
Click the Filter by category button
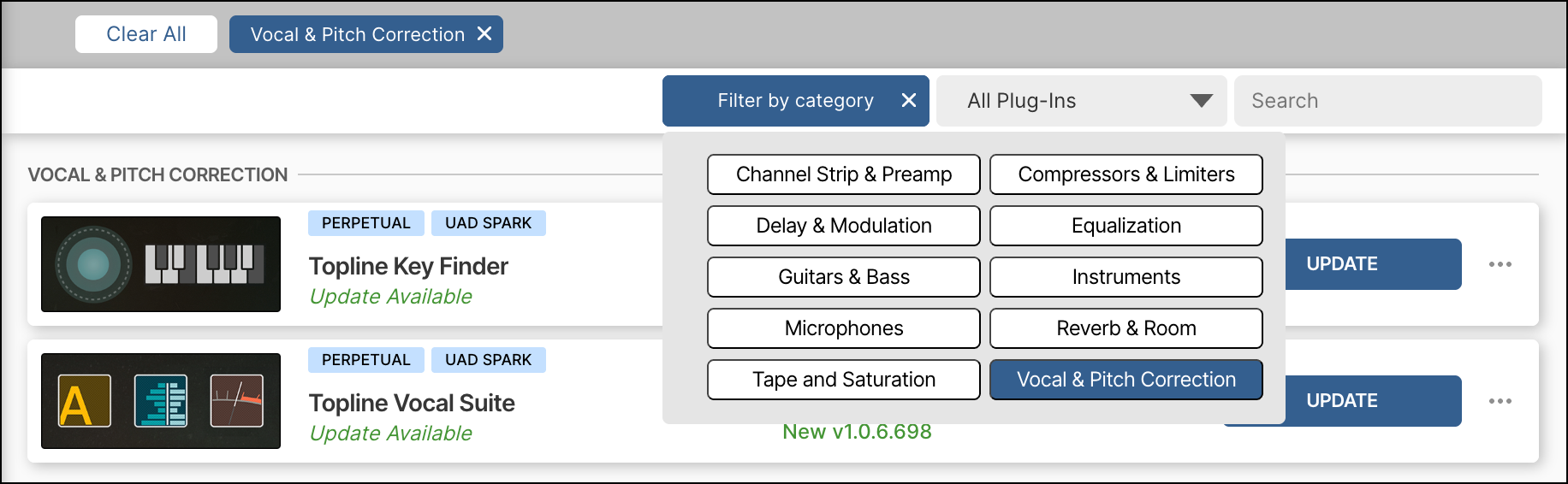[x=796, y=101]
